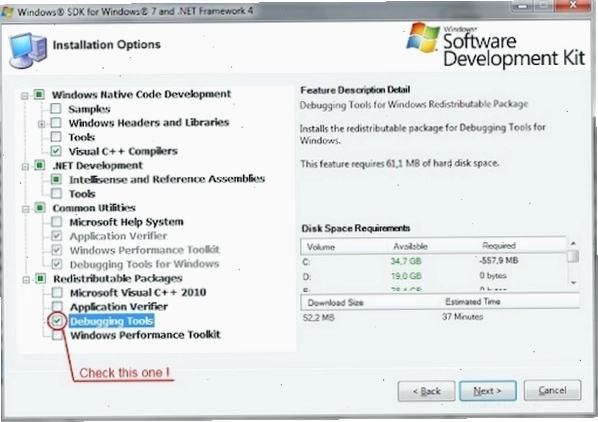This screenshot has height=422, width=598.
Task: Collapse Windows Native Code Development tree
Action: 25,96
